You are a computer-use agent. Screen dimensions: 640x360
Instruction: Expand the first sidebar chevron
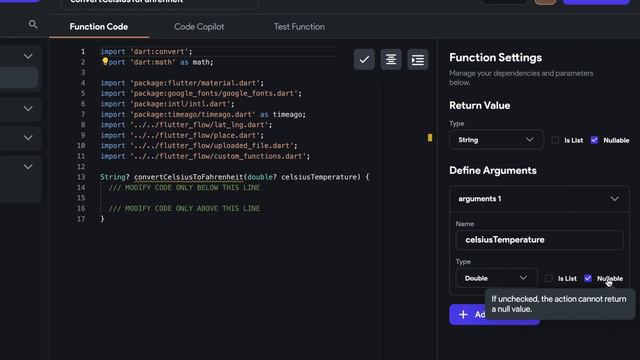point(28,56)
